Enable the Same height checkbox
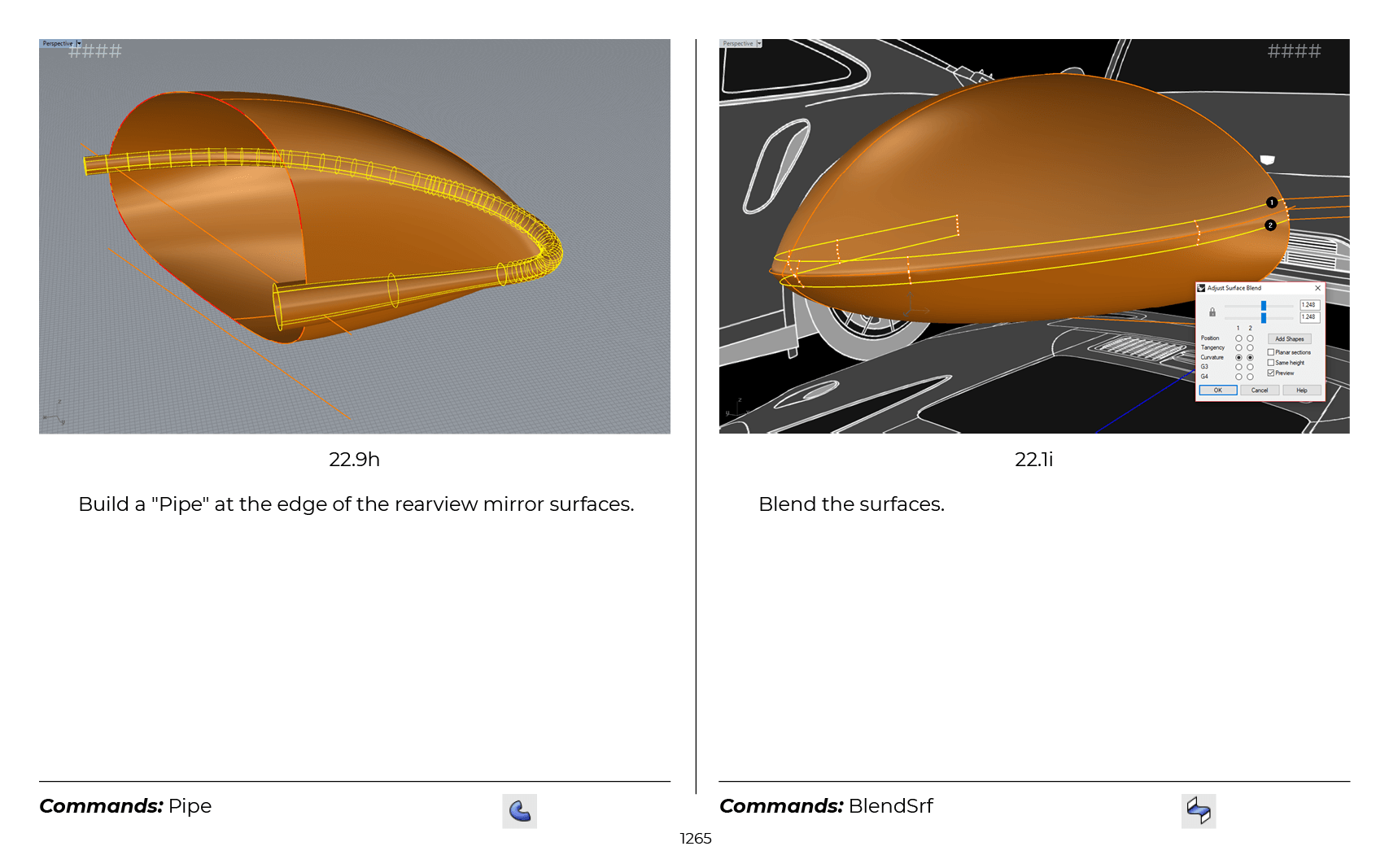 pos(1271,363)
